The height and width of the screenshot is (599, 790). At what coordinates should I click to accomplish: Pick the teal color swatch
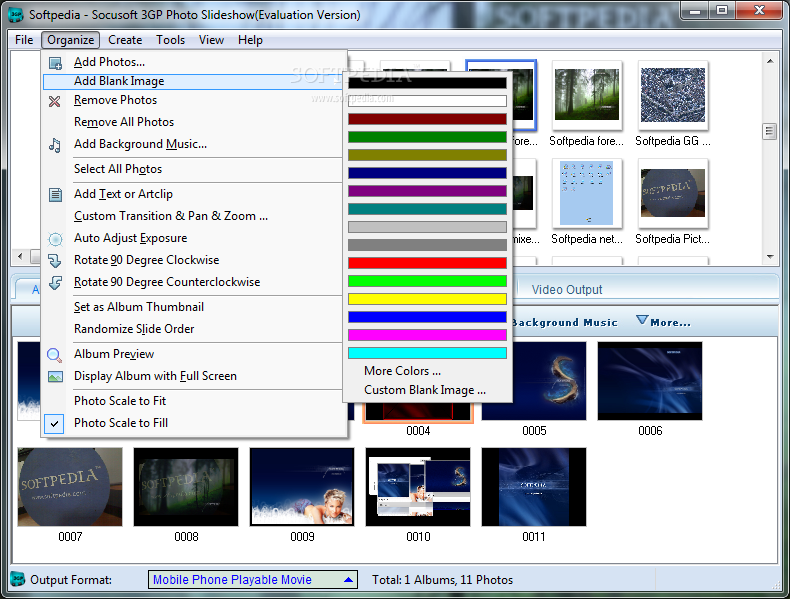tap(427, 209)
